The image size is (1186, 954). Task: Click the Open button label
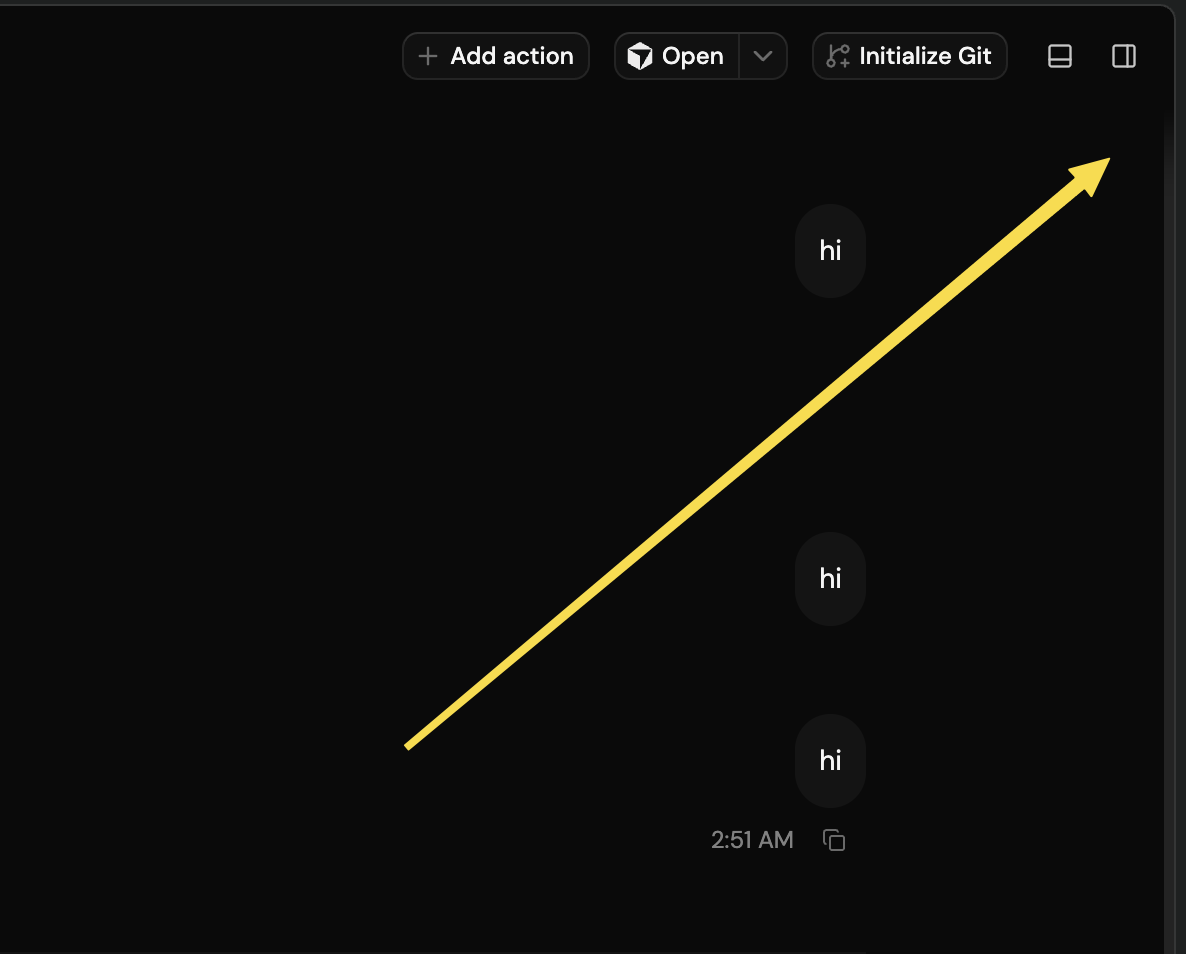click(693, 56)
